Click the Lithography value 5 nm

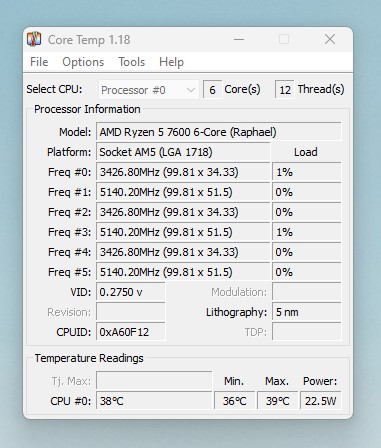click(x=307, y=312)
